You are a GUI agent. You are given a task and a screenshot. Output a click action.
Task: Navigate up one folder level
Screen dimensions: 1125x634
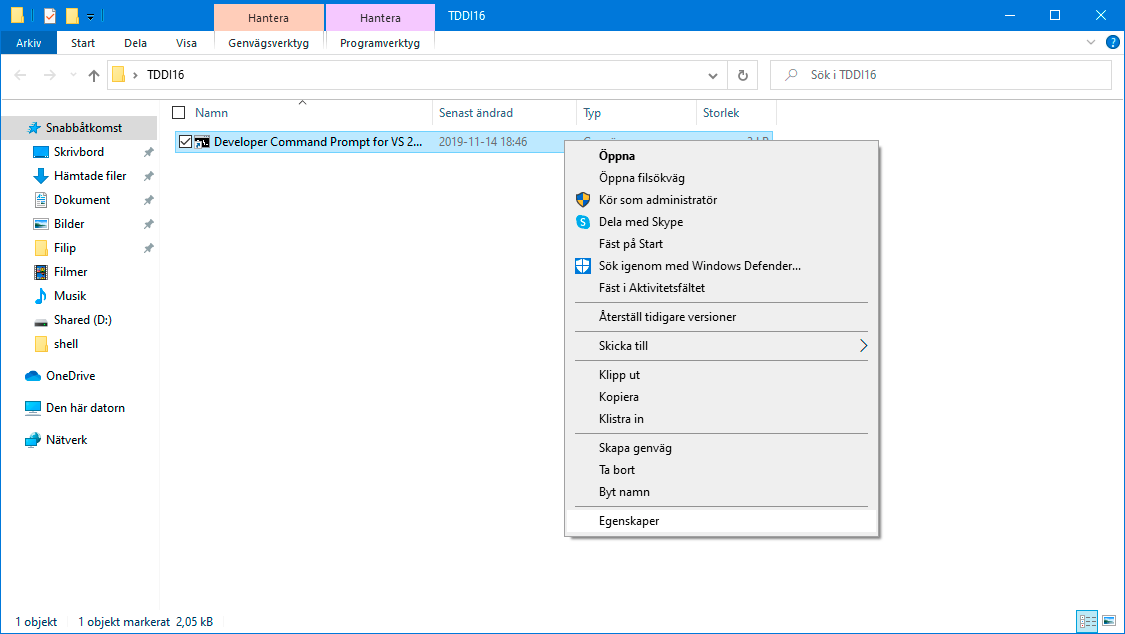[x=93, y=75]
